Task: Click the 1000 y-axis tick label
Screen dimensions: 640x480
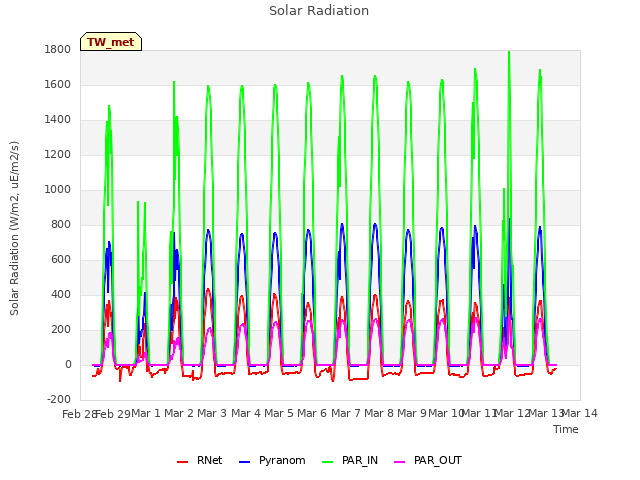Action: tap(58, 189)
